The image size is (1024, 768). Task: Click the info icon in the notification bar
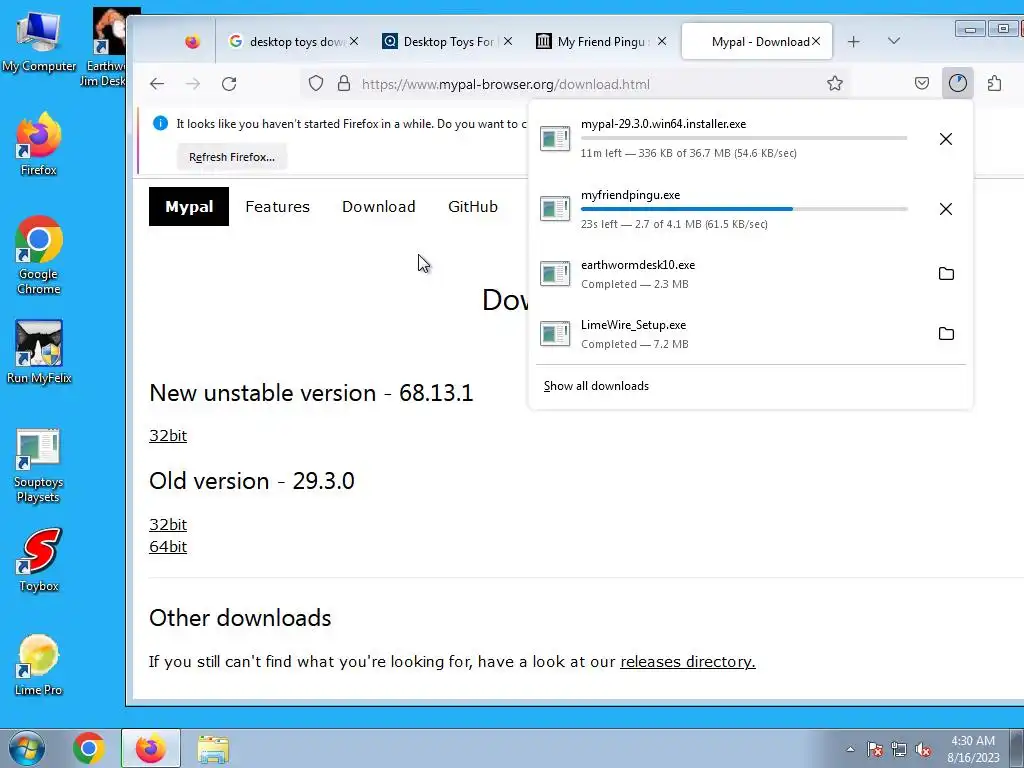pyautogui.click(x=160, y=123)
